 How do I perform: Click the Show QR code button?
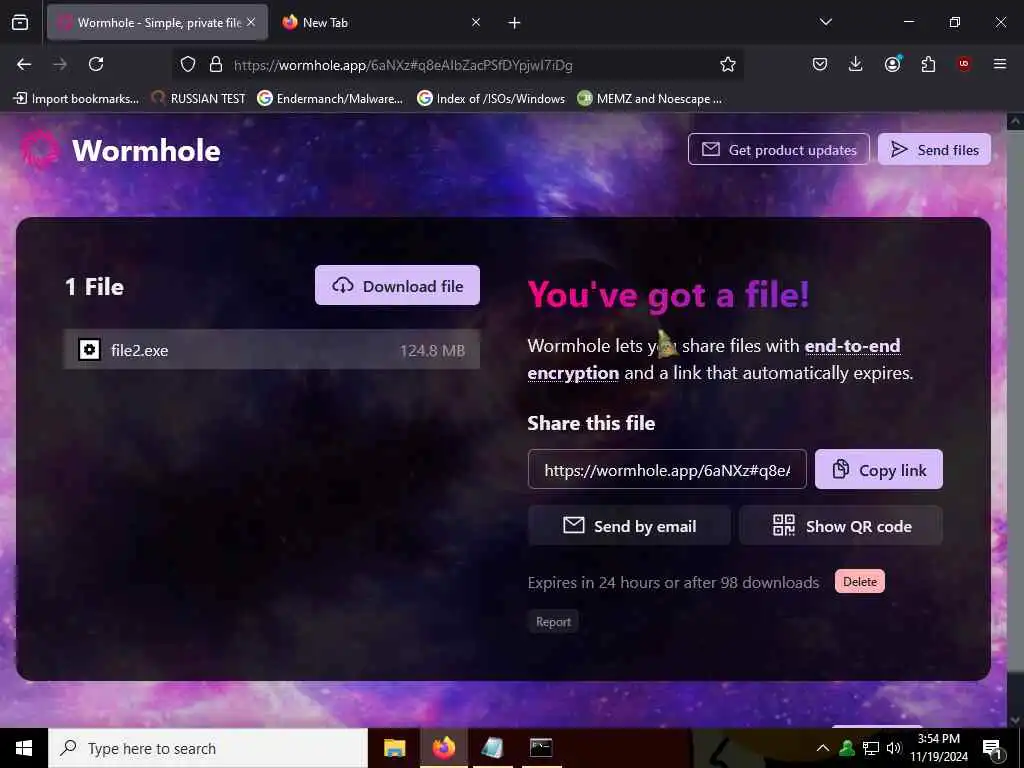tap(840, 526)
